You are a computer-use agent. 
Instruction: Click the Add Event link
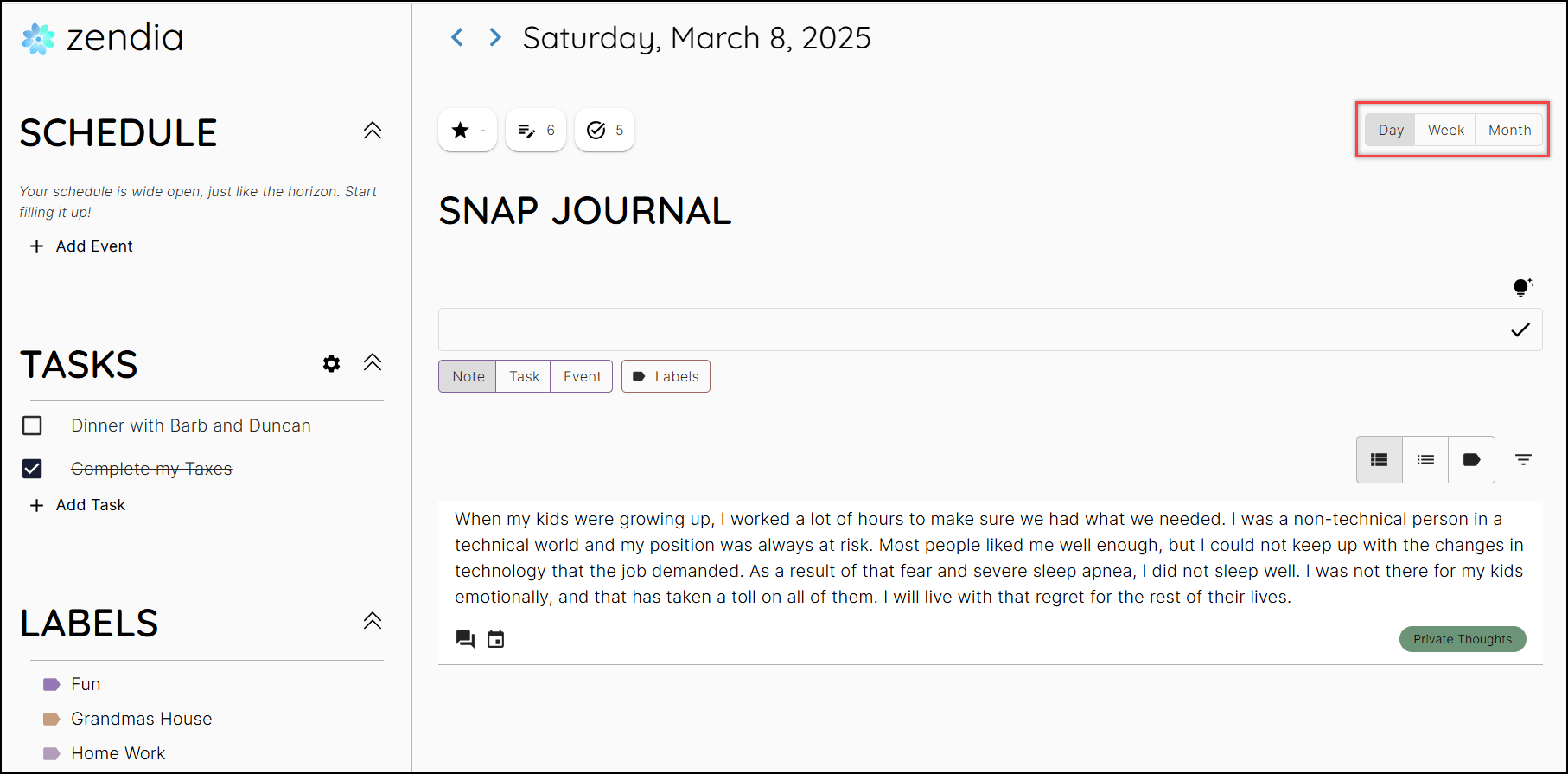[x=81, y=246]
